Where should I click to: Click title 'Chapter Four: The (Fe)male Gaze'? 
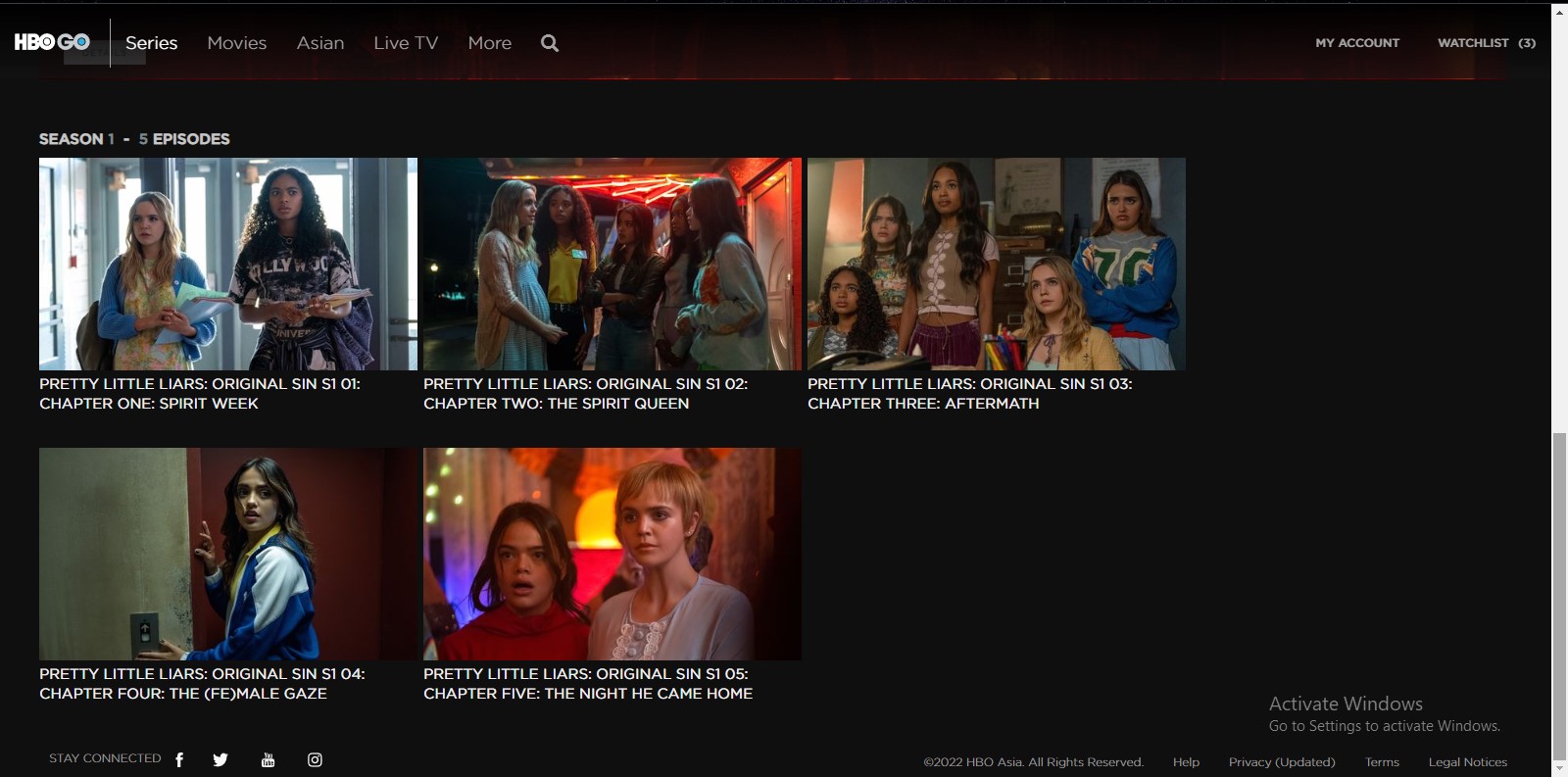point(202,684)
